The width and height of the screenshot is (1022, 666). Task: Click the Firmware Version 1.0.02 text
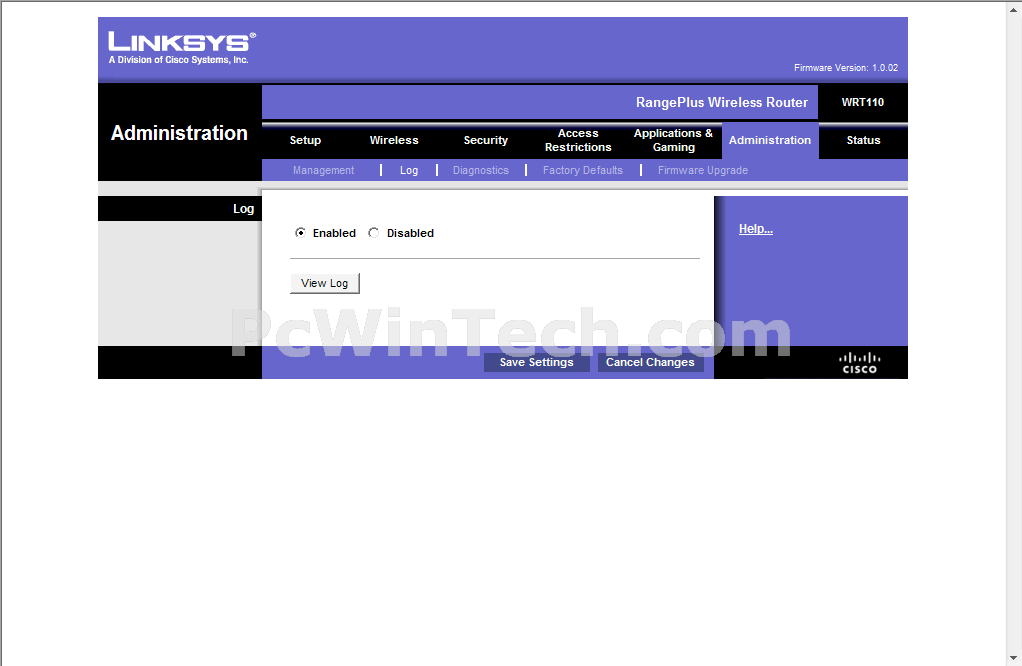tap(845, 68)
